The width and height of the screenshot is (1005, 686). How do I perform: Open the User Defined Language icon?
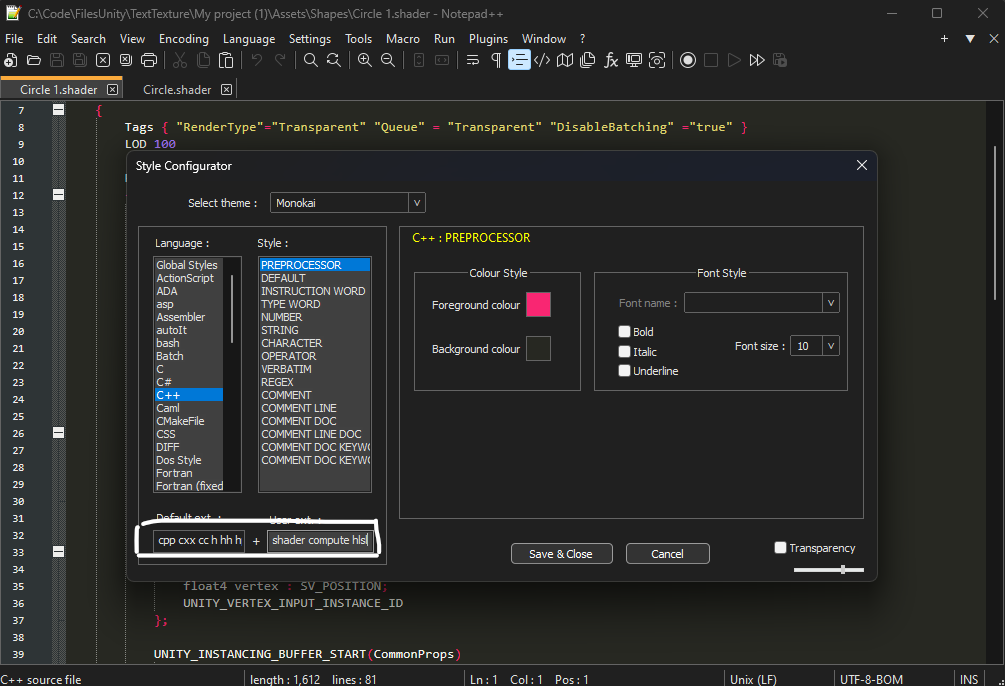(542, 60)
